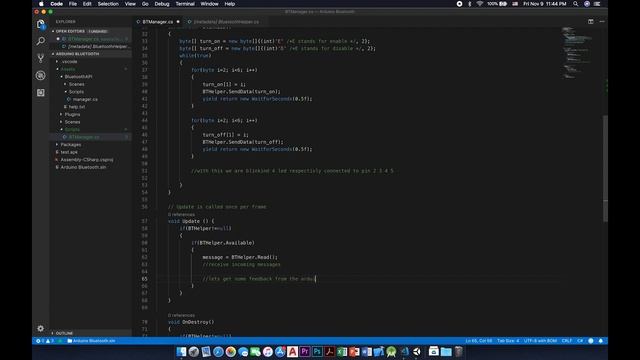Viewport: 640px width, 360px height.
Task: Open the editor More Actions ellipsis
Action: (x=602, y=21)
